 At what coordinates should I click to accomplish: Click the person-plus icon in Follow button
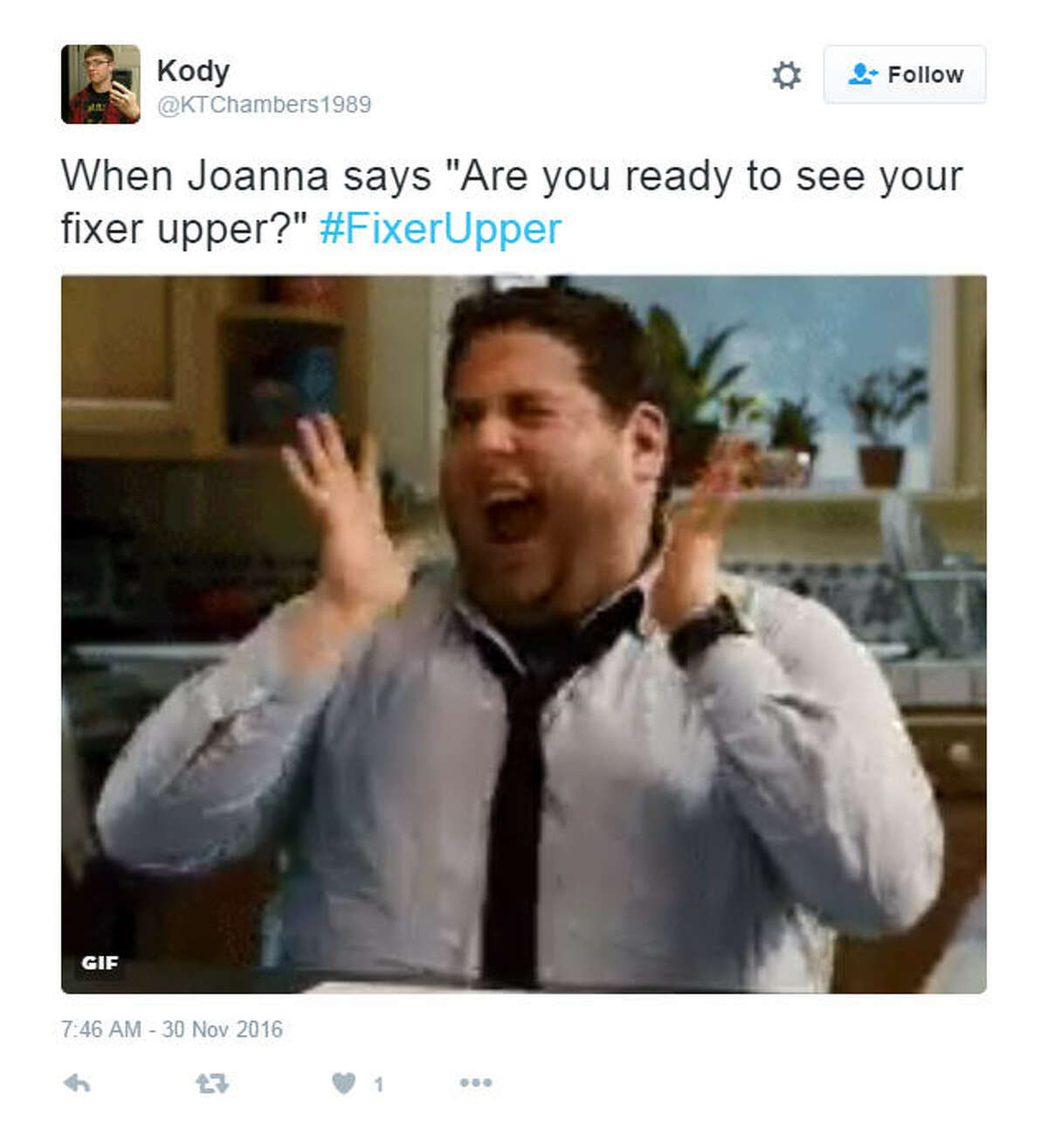coord(861,74)
